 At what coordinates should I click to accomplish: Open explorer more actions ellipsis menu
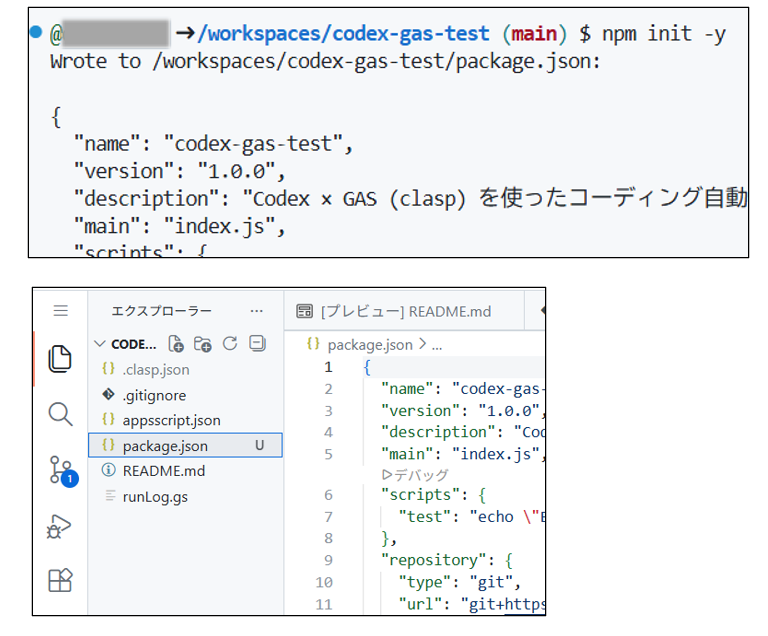(256, 311)
